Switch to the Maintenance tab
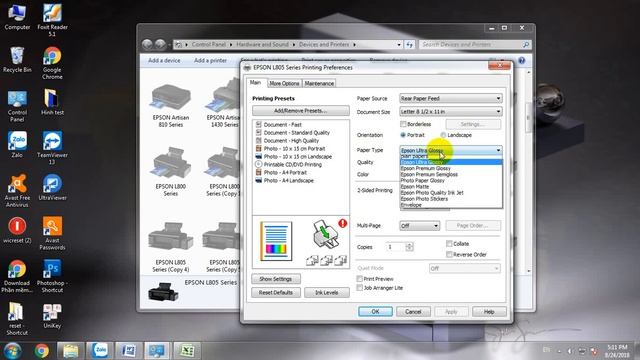This screenshot has height=360, width=640. (319, 83)
